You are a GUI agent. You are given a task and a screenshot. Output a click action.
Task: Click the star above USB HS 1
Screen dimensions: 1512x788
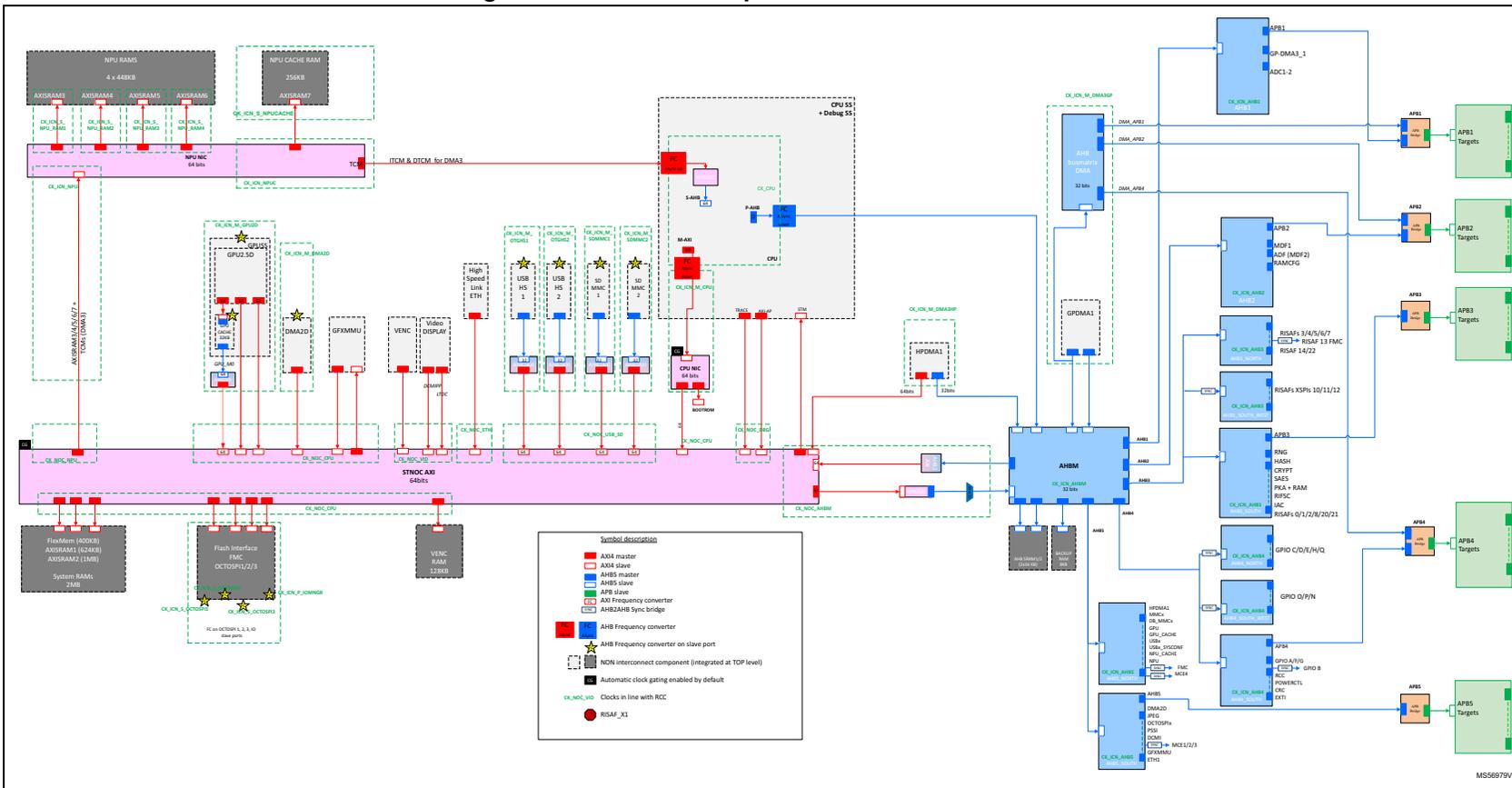[x=523, y=263]
